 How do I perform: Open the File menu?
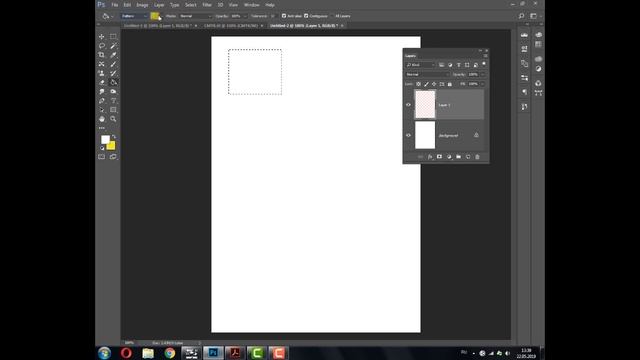click(x=115, y=5)
